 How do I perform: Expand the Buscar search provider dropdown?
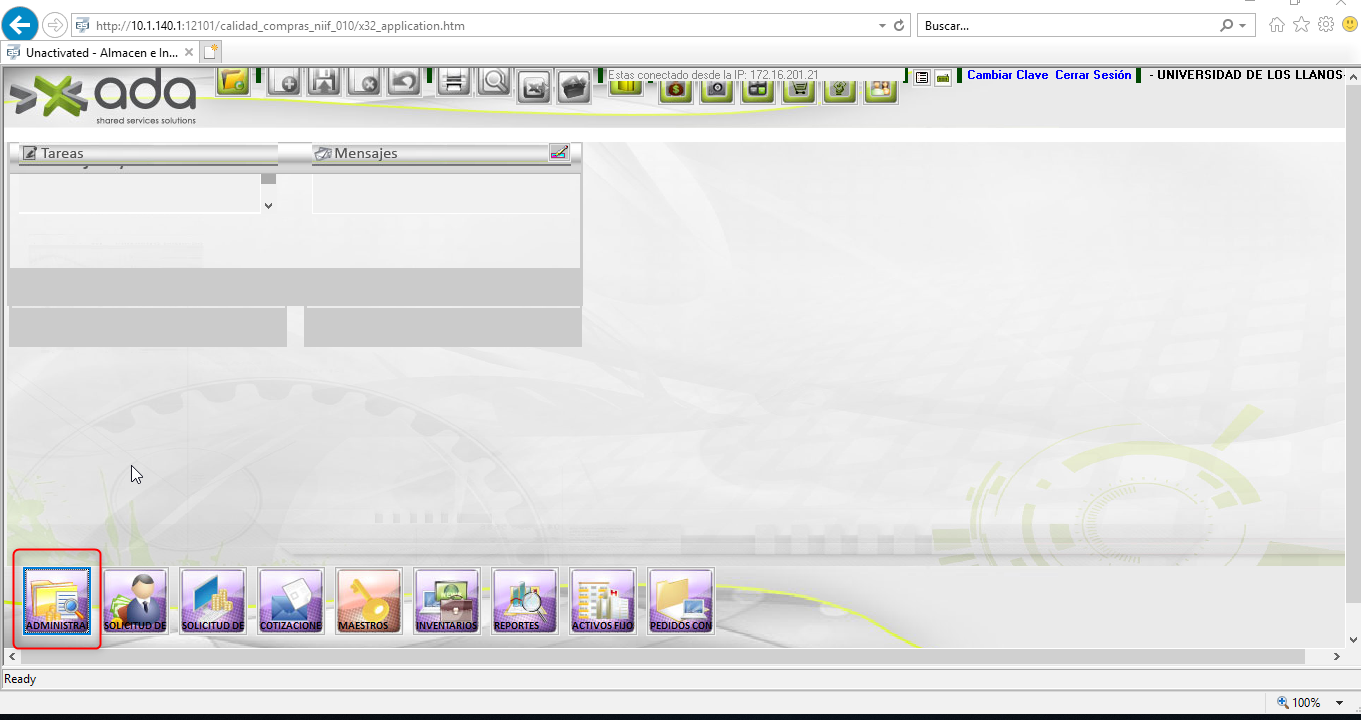tap(1243, 25)
